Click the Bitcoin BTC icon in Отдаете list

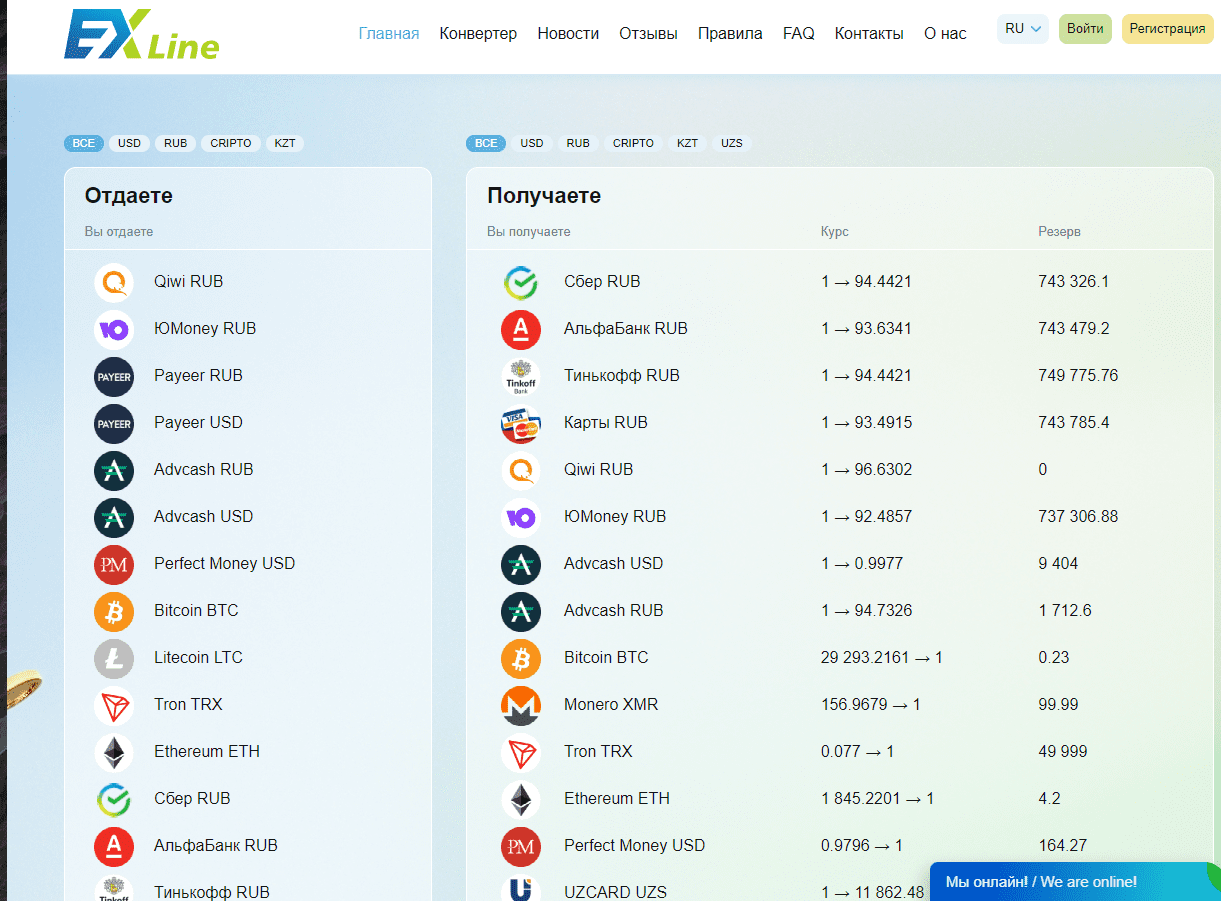point(114,611)
